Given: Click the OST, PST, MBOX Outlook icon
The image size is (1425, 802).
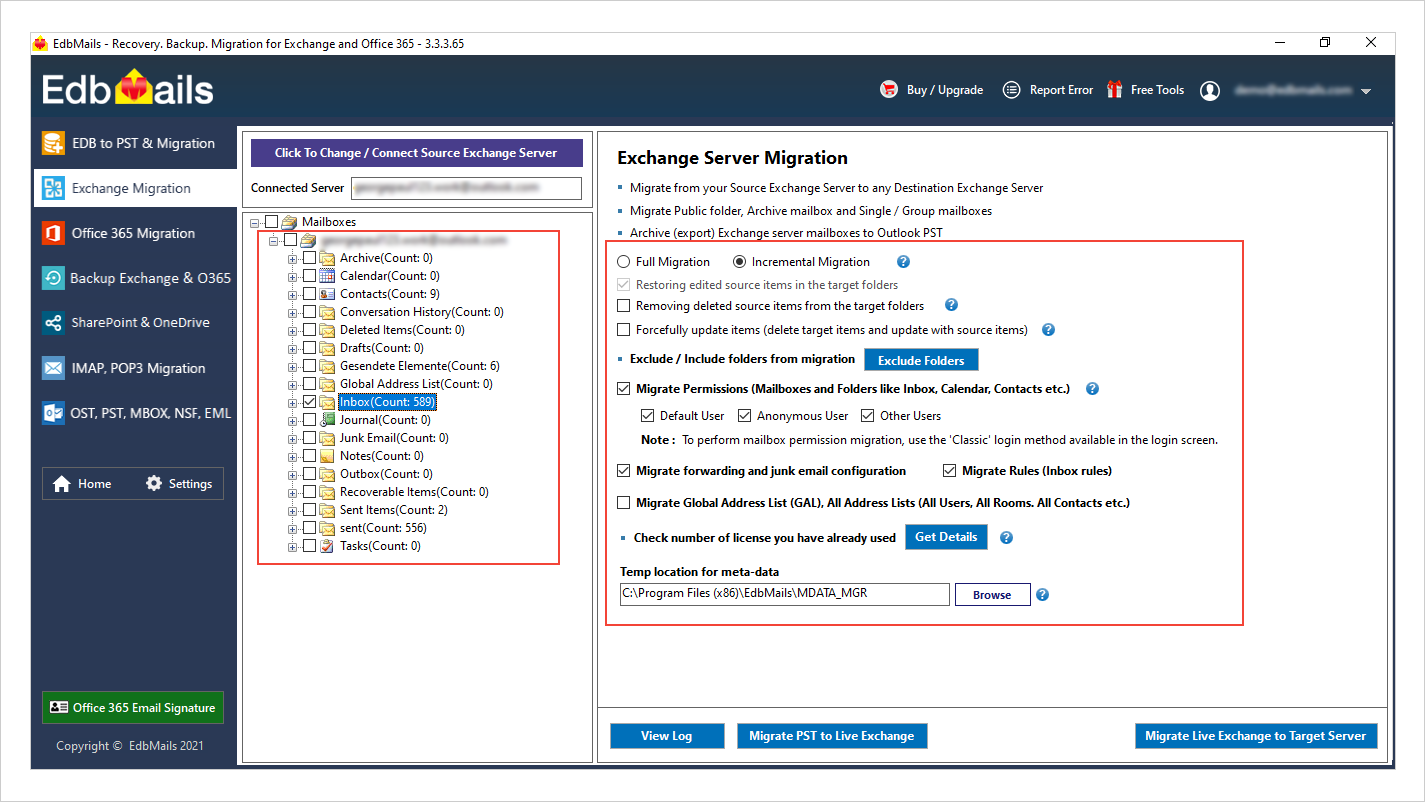Looking at the screenshot, I should 53,413.
